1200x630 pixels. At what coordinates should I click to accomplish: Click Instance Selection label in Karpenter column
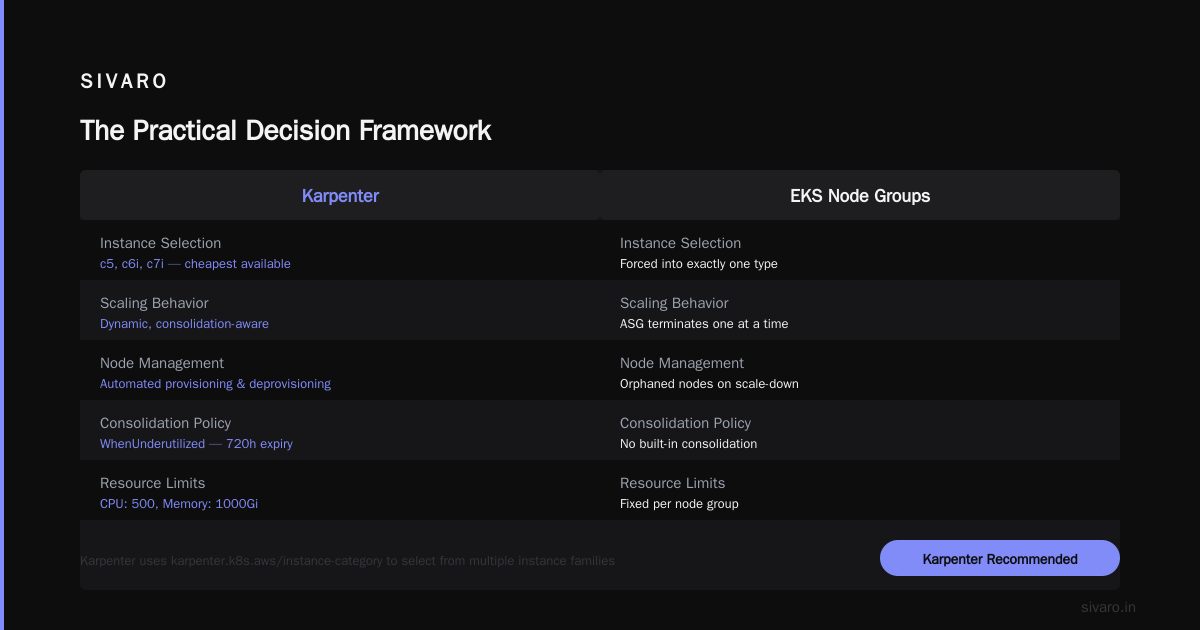(160, 243)
